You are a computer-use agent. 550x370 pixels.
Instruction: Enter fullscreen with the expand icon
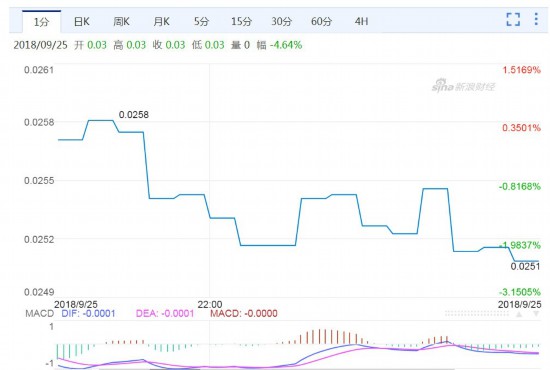tap(513, 19)
